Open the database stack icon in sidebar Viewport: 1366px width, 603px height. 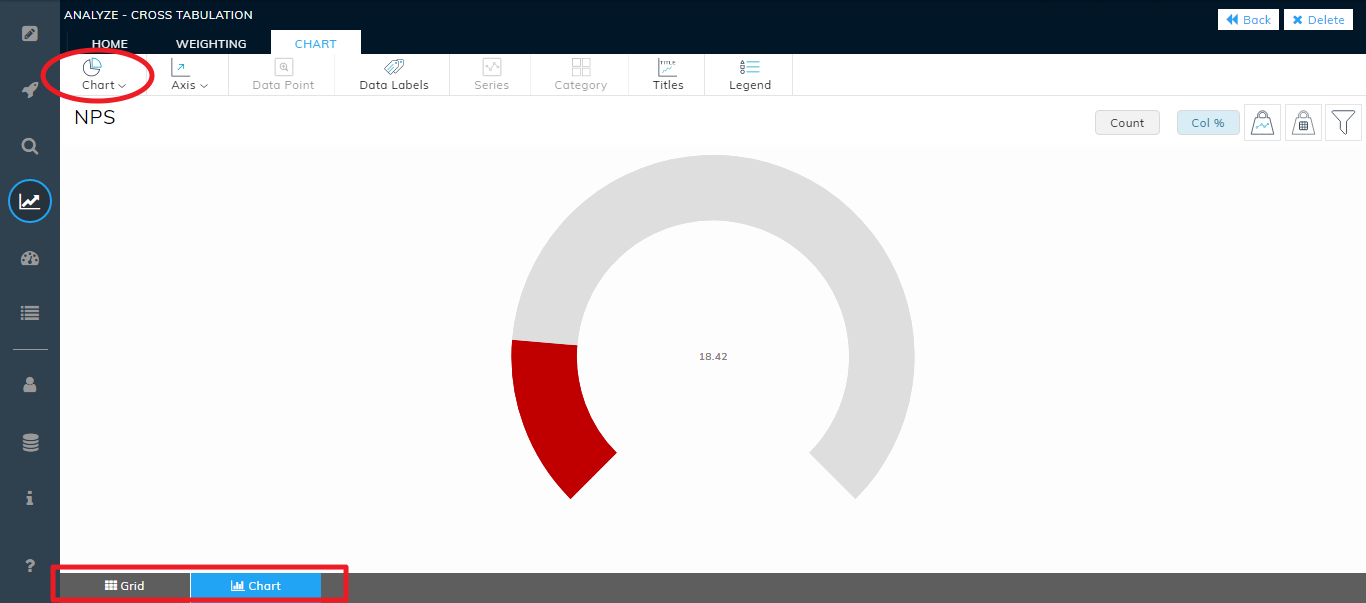tap(30, 442)
